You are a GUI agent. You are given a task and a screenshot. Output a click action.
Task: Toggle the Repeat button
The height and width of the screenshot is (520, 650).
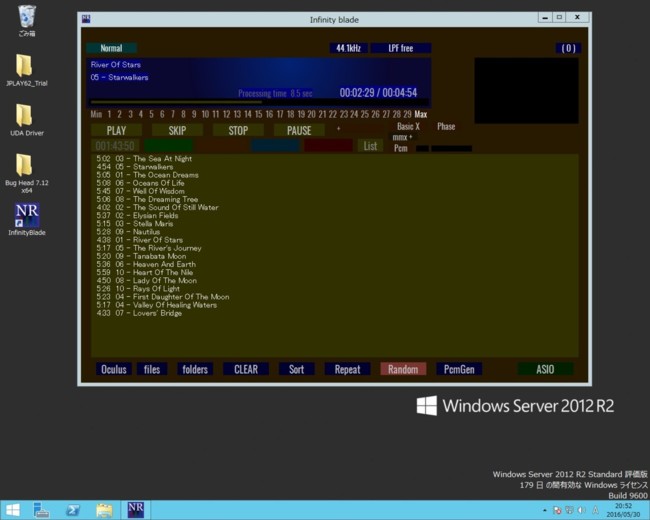coord(347,369)
